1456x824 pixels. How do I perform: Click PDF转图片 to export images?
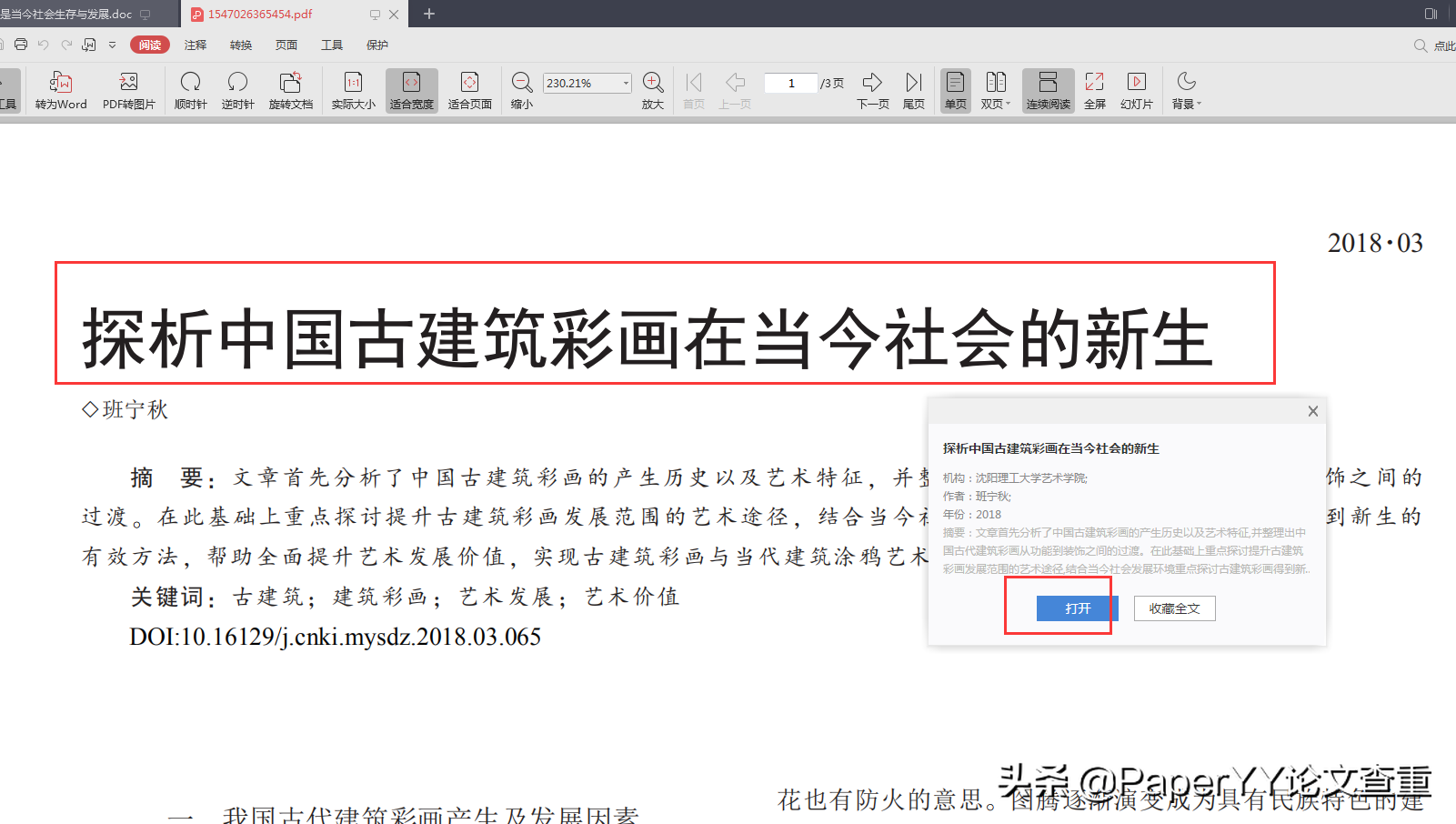coord(129,91)
